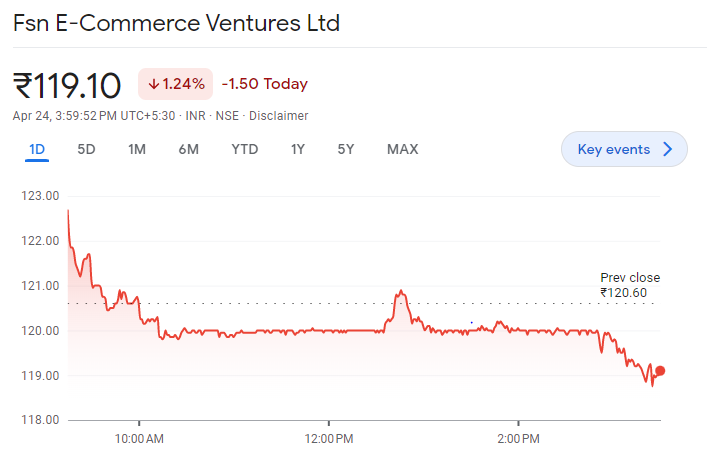Click the red down-arrow percent change badge
This screenshot has width=707, height=461.
click(175, 84)
